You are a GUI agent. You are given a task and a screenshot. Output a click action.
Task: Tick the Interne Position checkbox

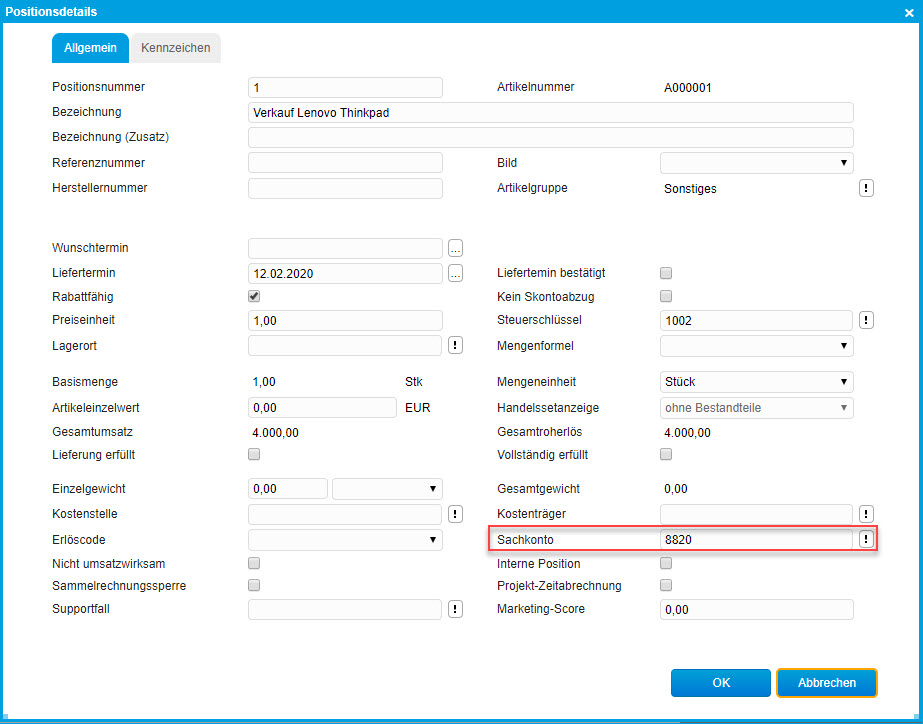[666, 564]
